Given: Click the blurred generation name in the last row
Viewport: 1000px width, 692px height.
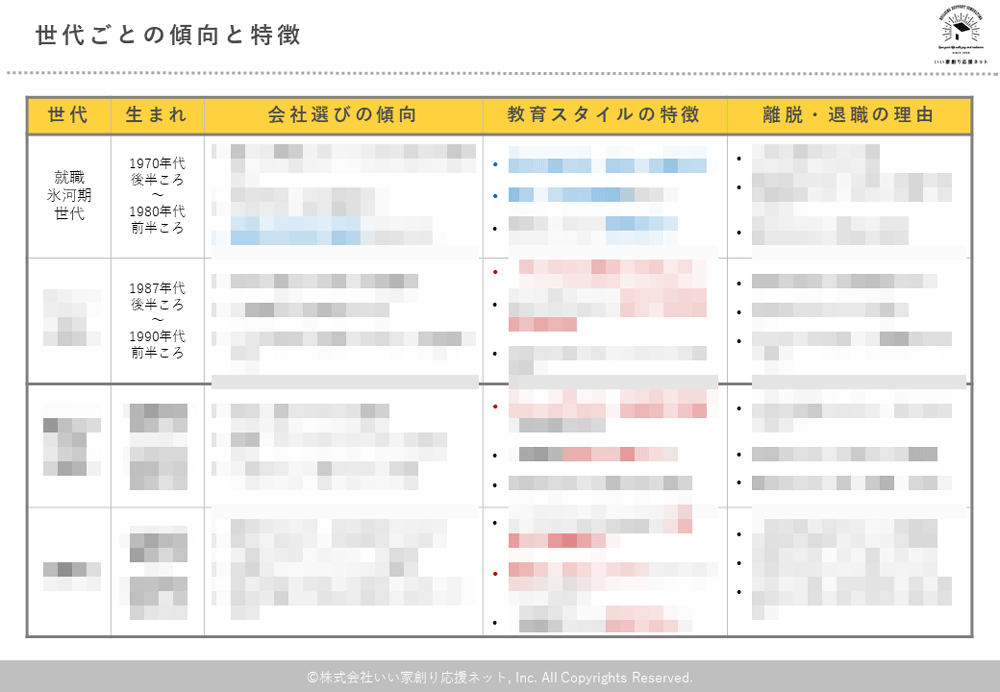Looking at the screenshot, I should pos(68,572).
